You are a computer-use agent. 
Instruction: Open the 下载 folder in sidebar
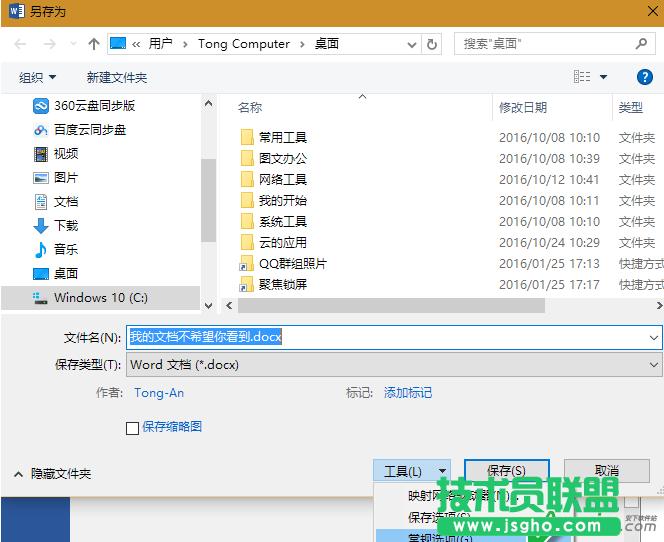point(66,225)
